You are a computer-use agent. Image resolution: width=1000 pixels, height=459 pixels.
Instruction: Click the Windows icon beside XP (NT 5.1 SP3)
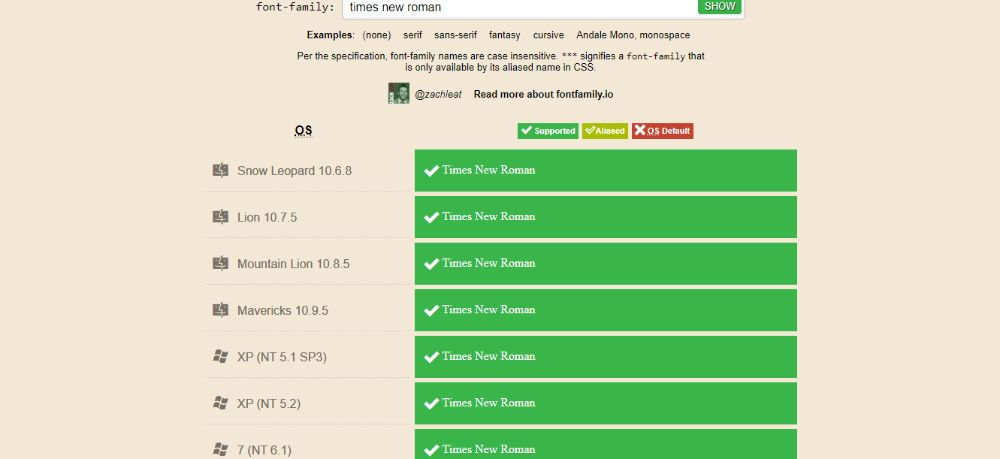(220, 356)
